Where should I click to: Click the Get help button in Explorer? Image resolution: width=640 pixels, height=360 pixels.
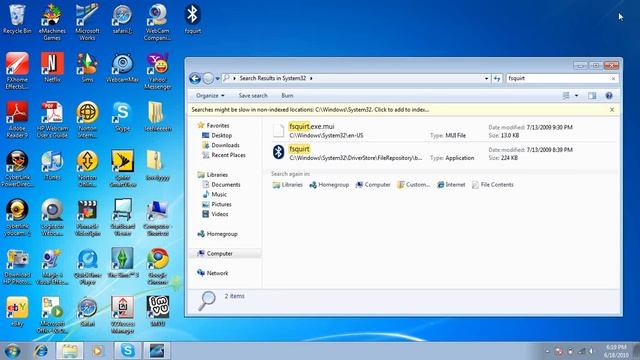click(x=609, y=96)
